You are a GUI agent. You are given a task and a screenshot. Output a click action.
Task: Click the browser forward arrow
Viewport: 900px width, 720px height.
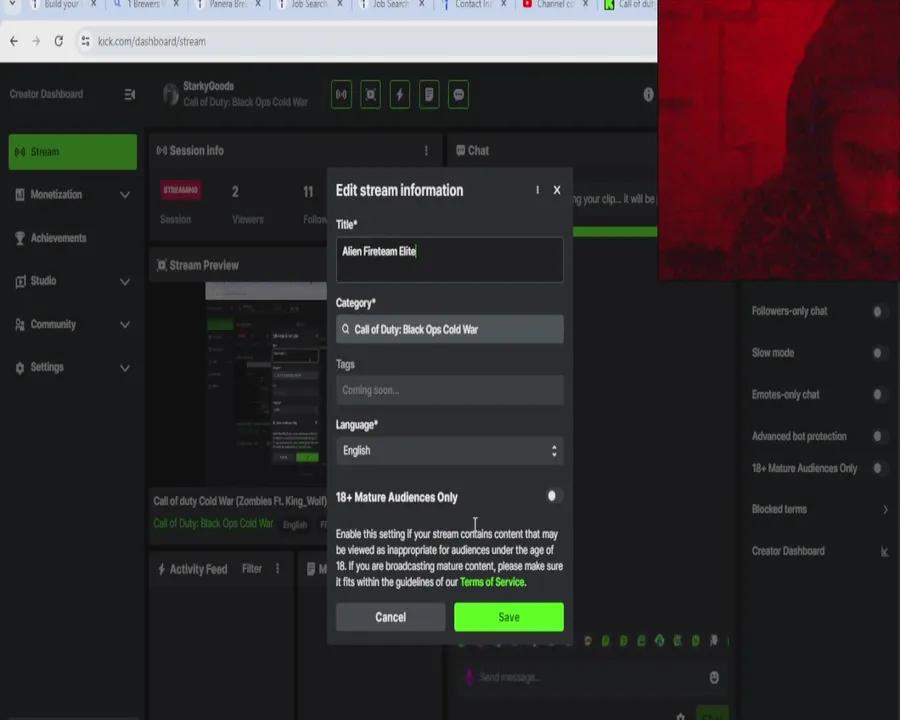coord(36,41)
